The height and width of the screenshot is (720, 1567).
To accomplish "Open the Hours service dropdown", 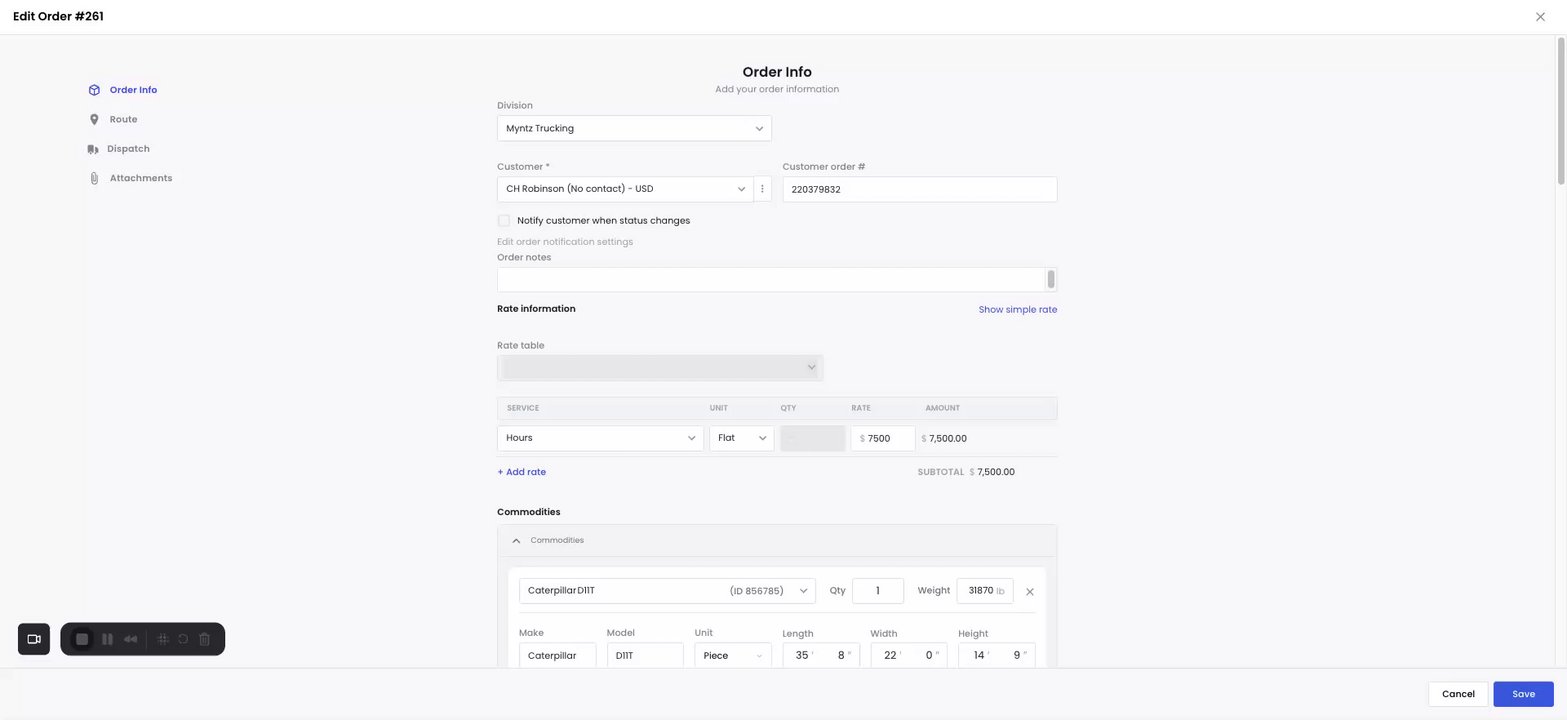I will pos(600,438).
